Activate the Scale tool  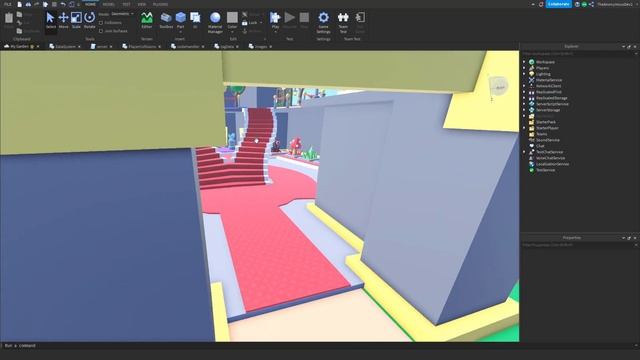pos(76,20)
